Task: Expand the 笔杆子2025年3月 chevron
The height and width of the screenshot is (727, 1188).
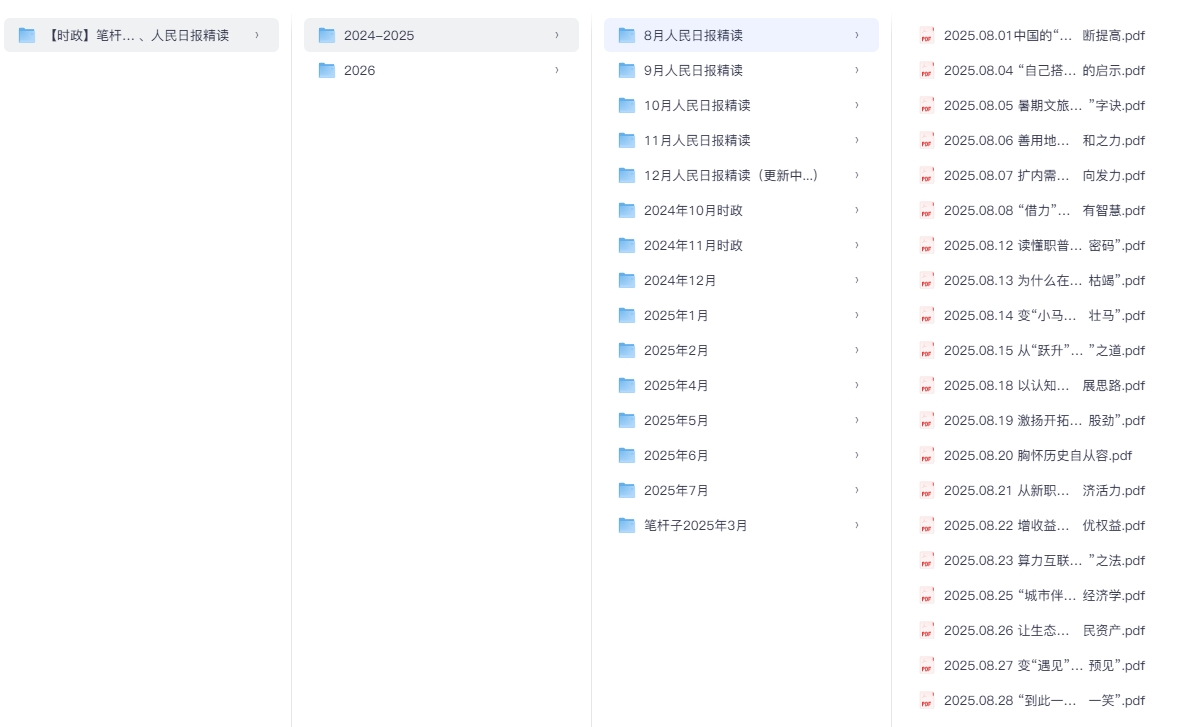Action: pyautogui.click(x=856, y=525)
